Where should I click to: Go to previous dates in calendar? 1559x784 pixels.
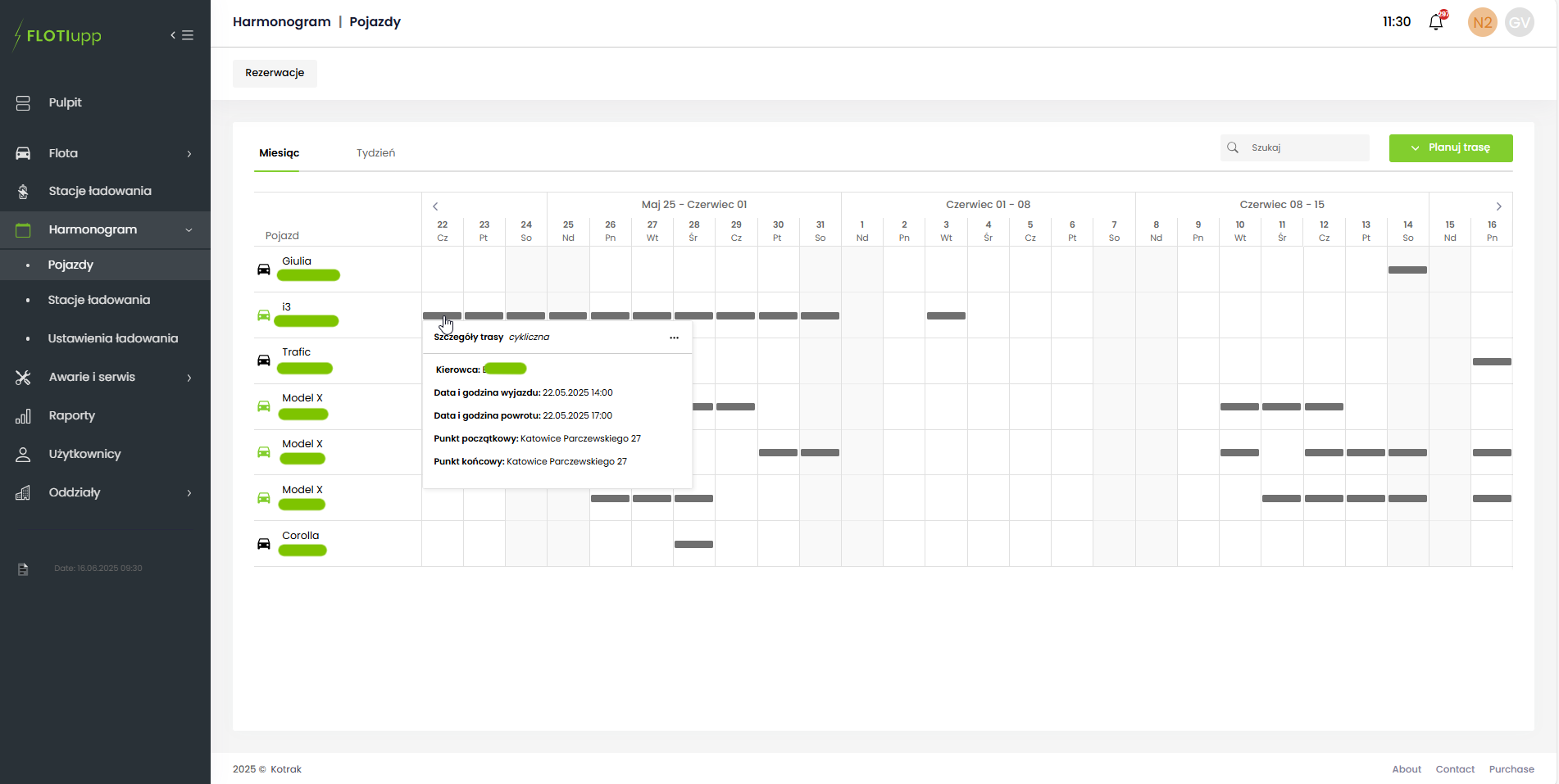pos(435,206)
